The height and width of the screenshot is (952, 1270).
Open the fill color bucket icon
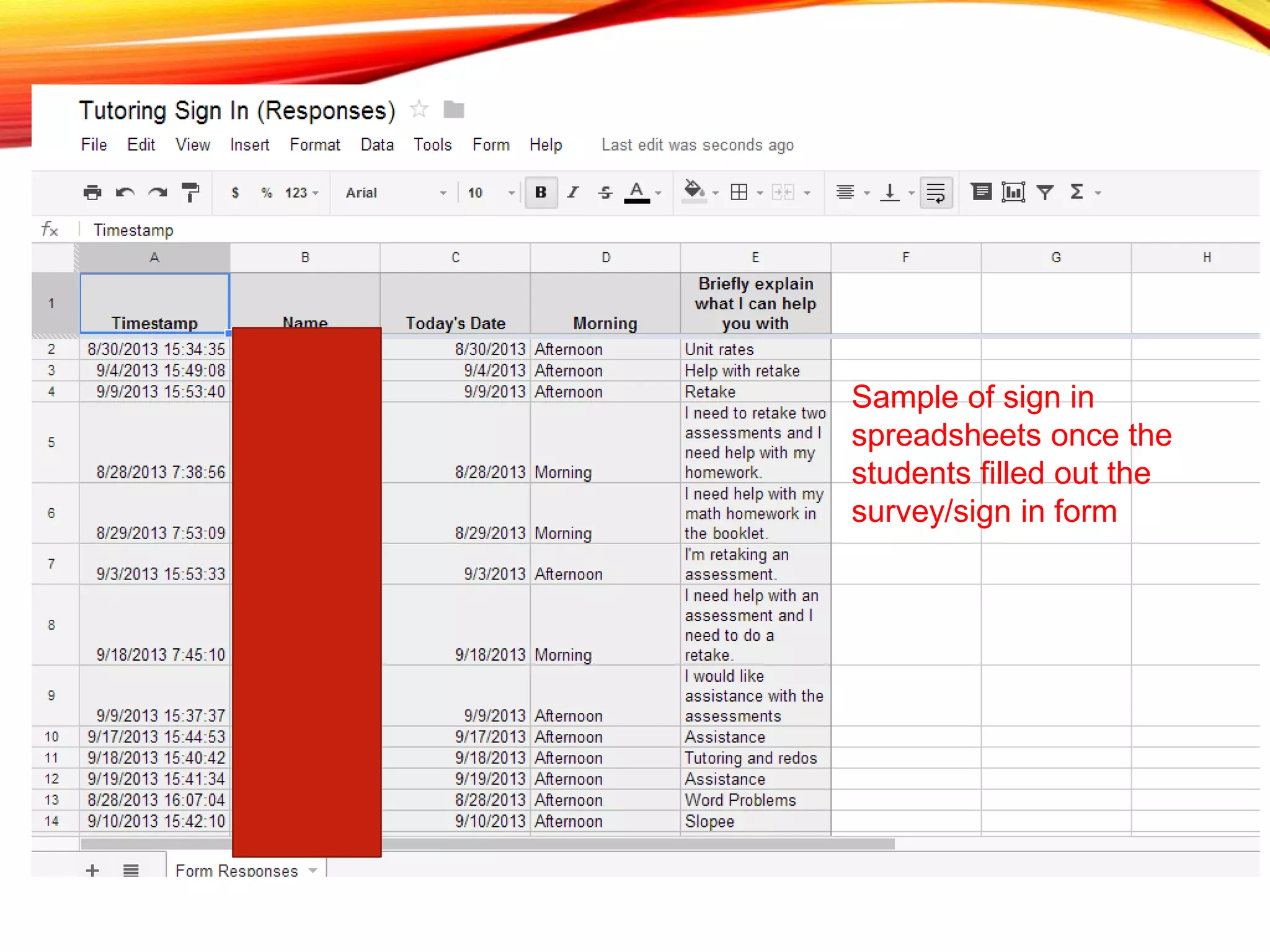coord(694,192)
